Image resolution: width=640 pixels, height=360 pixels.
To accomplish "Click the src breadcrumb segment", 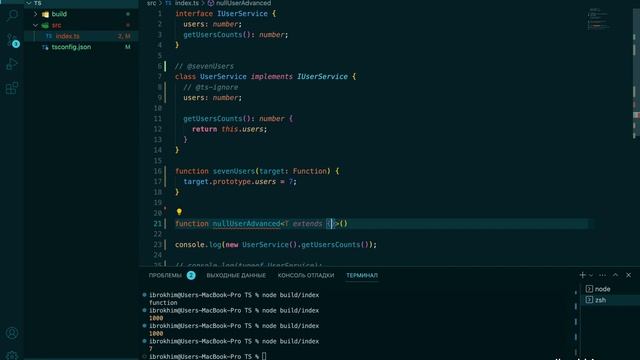I will (x=151, y=3).
